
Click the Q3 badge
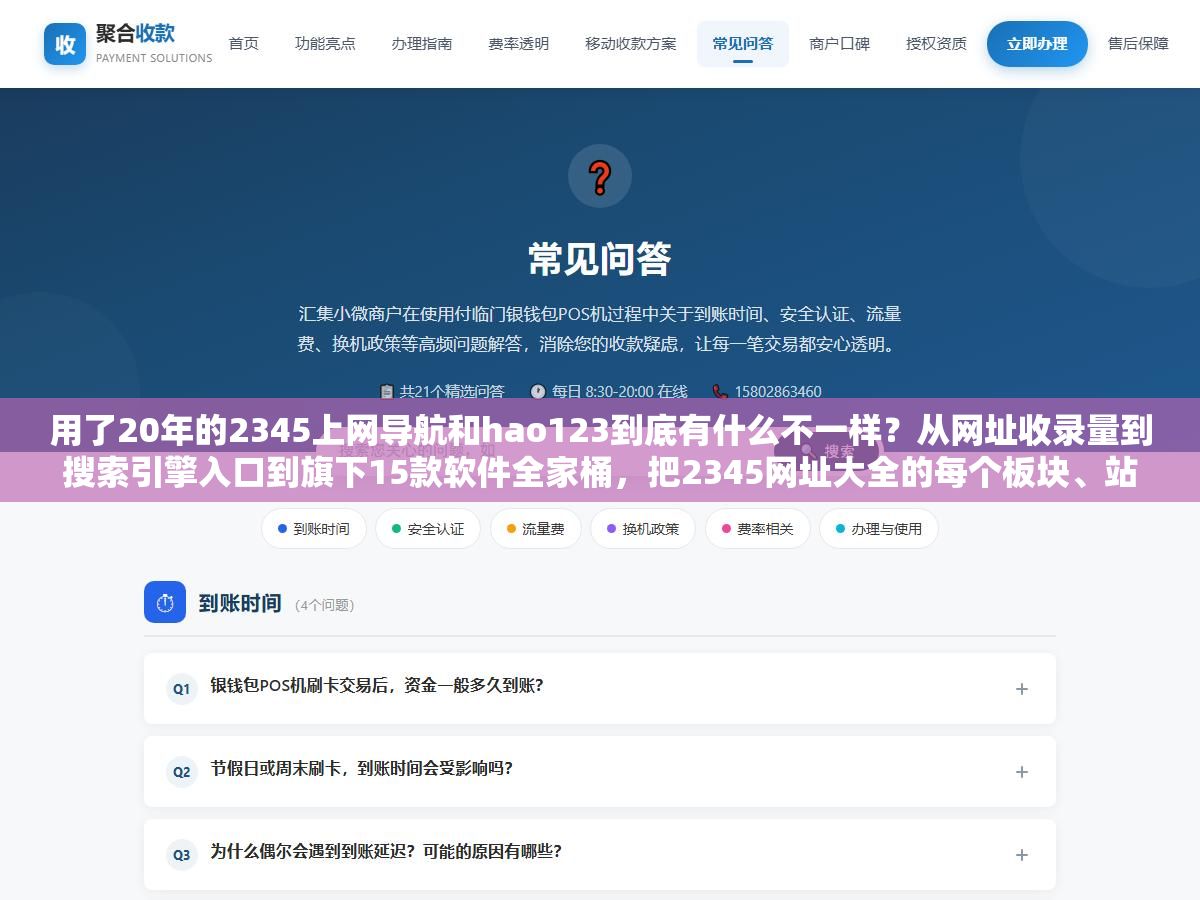click(x=182, y=854)
